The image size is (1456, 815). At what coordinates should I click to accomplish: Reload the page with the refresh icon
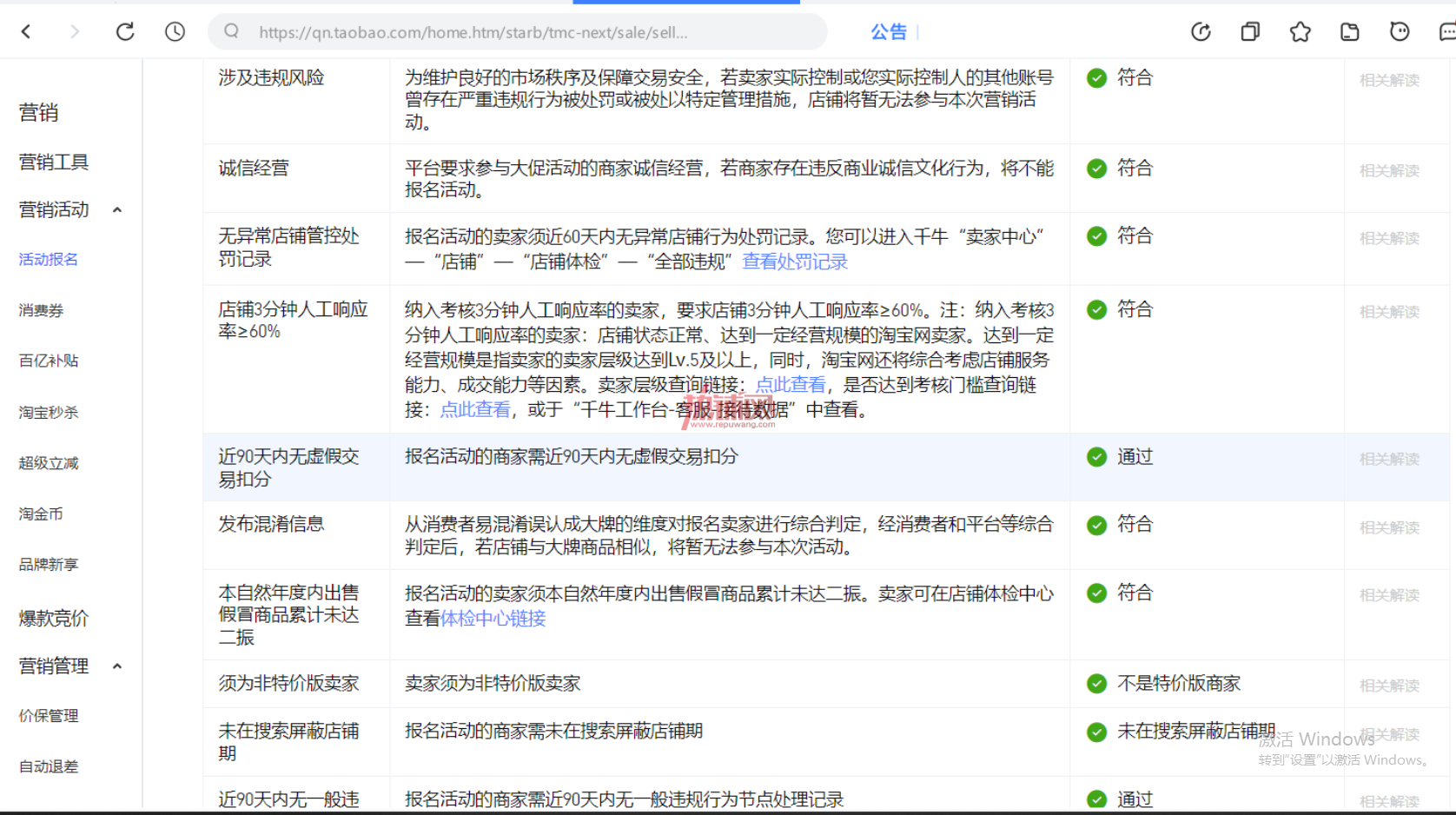[125, 32]
